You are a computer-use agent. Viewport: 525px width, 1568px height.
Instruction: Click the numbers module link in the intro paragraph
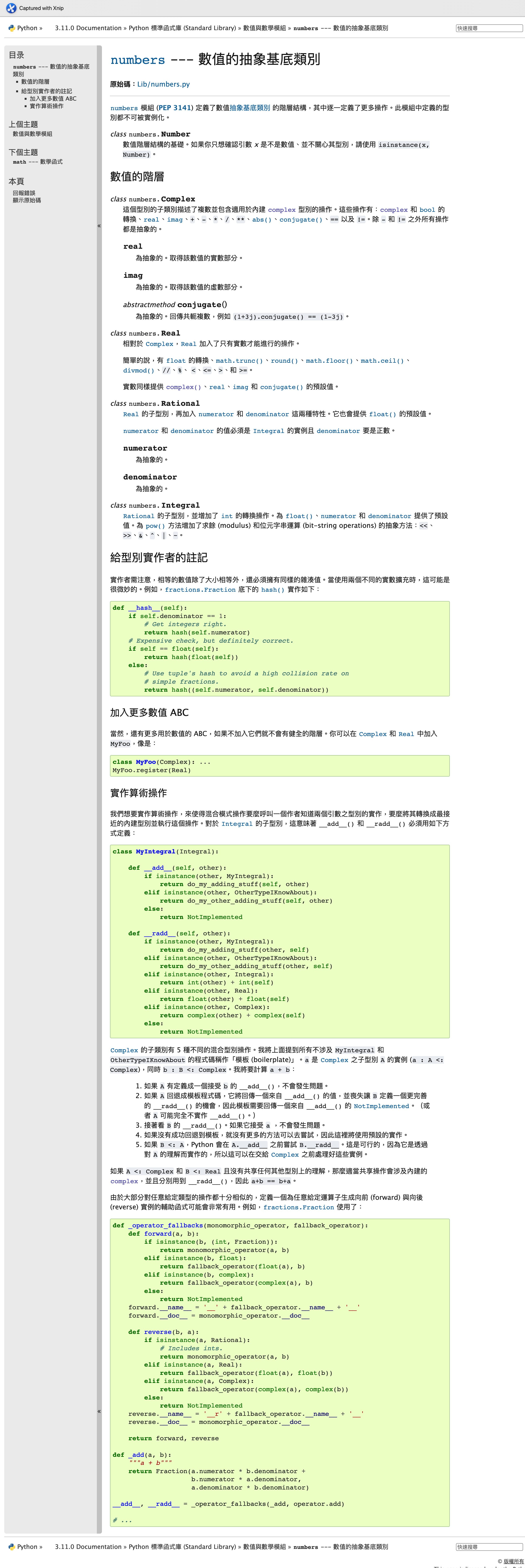(124, 108)
